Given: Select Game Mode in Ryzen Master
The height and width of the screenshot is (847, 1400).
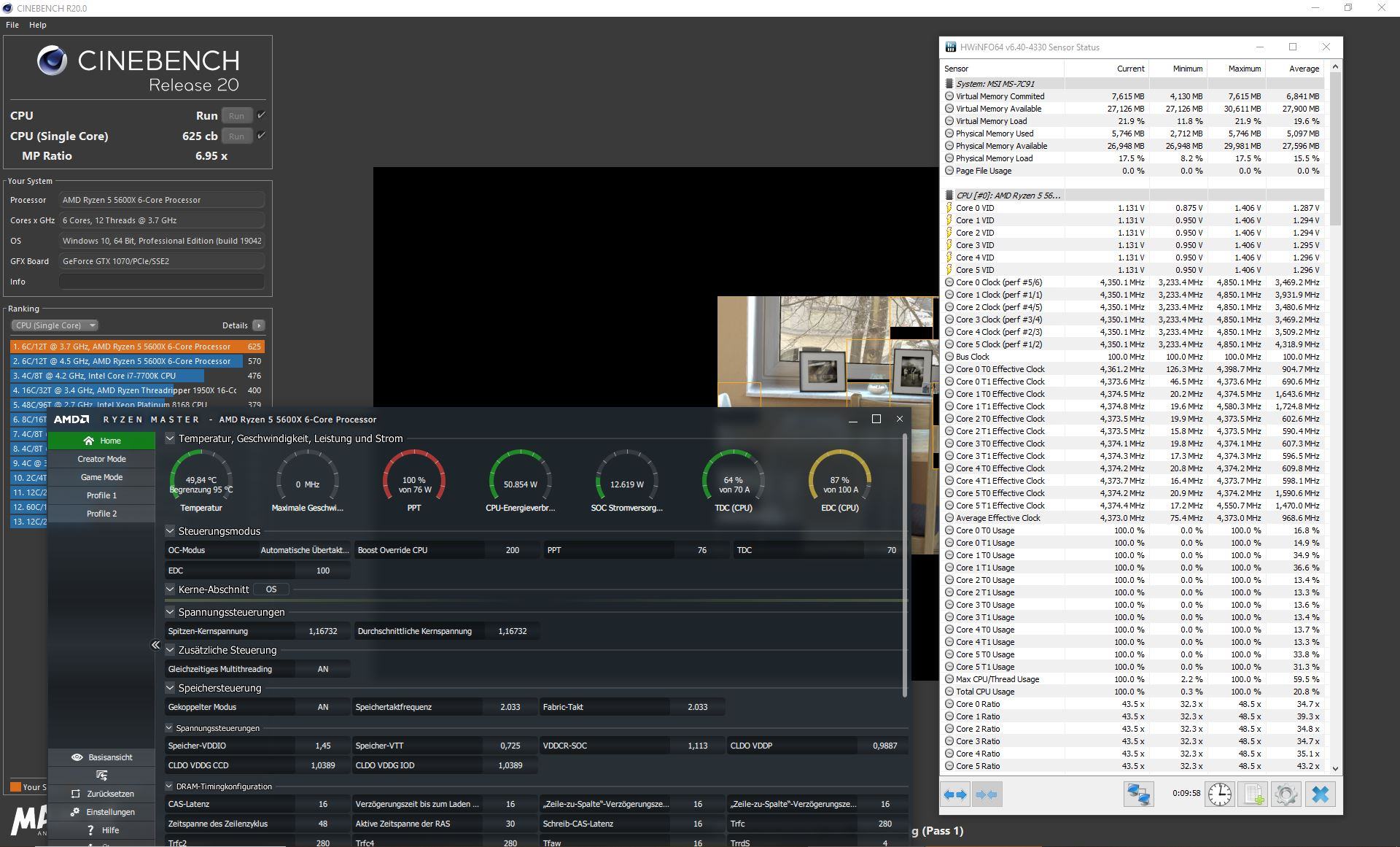Looking at the screenshot, I should click(101, 477).
